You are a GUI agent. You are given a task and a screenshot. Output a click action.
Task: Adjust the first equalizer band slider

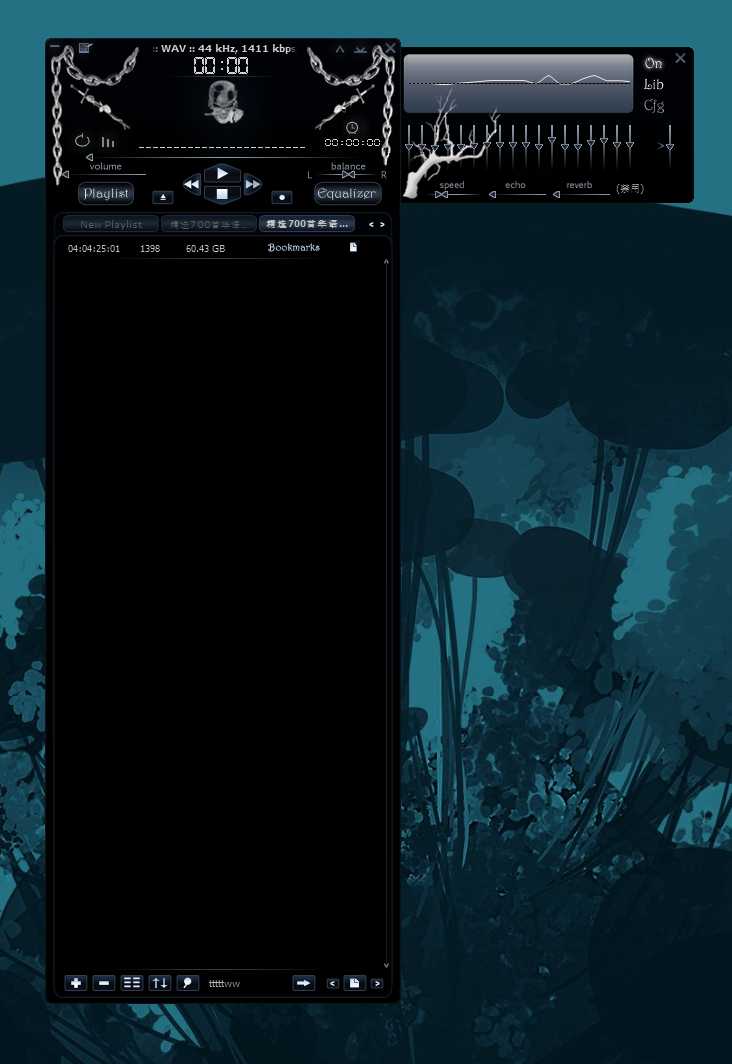[409, 145]
